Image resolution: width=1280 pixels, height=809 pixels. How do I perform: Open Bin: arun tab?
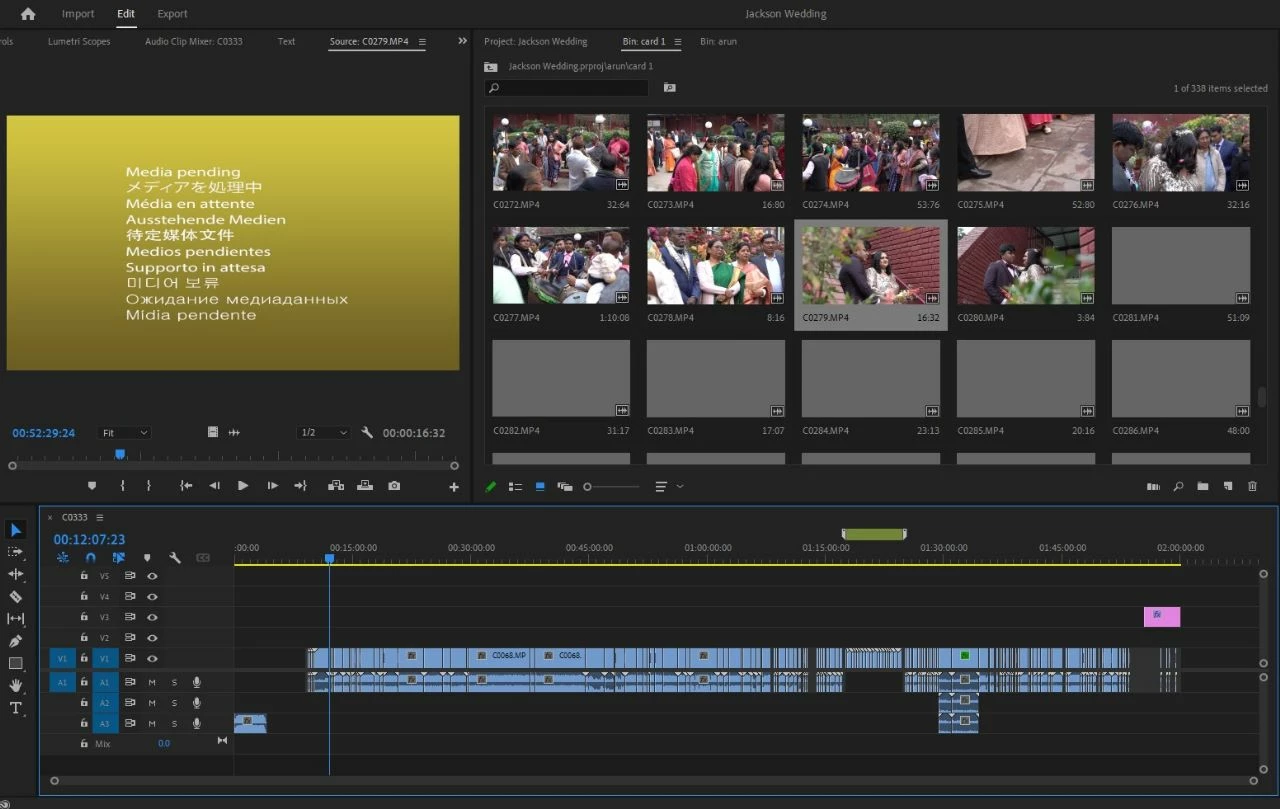click(718, 42)
